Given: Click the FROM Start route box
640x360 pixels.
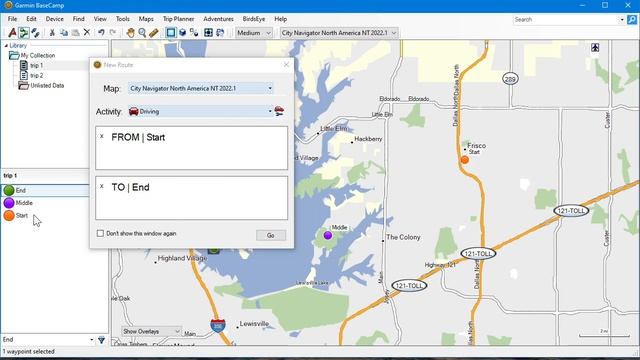Looking at the screenshot, I should click(x=191, y=148).
